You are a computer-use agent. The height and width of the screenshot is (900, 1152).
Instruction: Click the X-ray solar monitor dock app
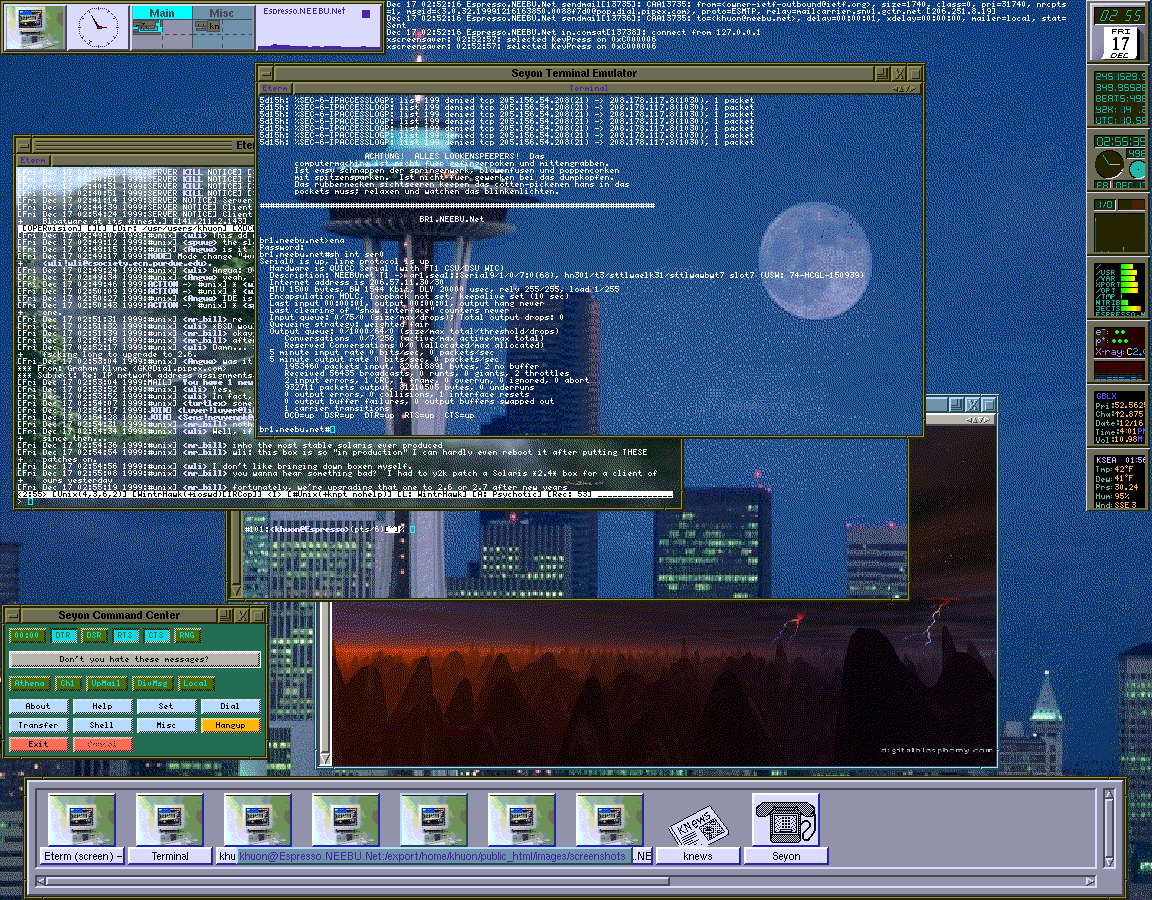coord(1119,353)
